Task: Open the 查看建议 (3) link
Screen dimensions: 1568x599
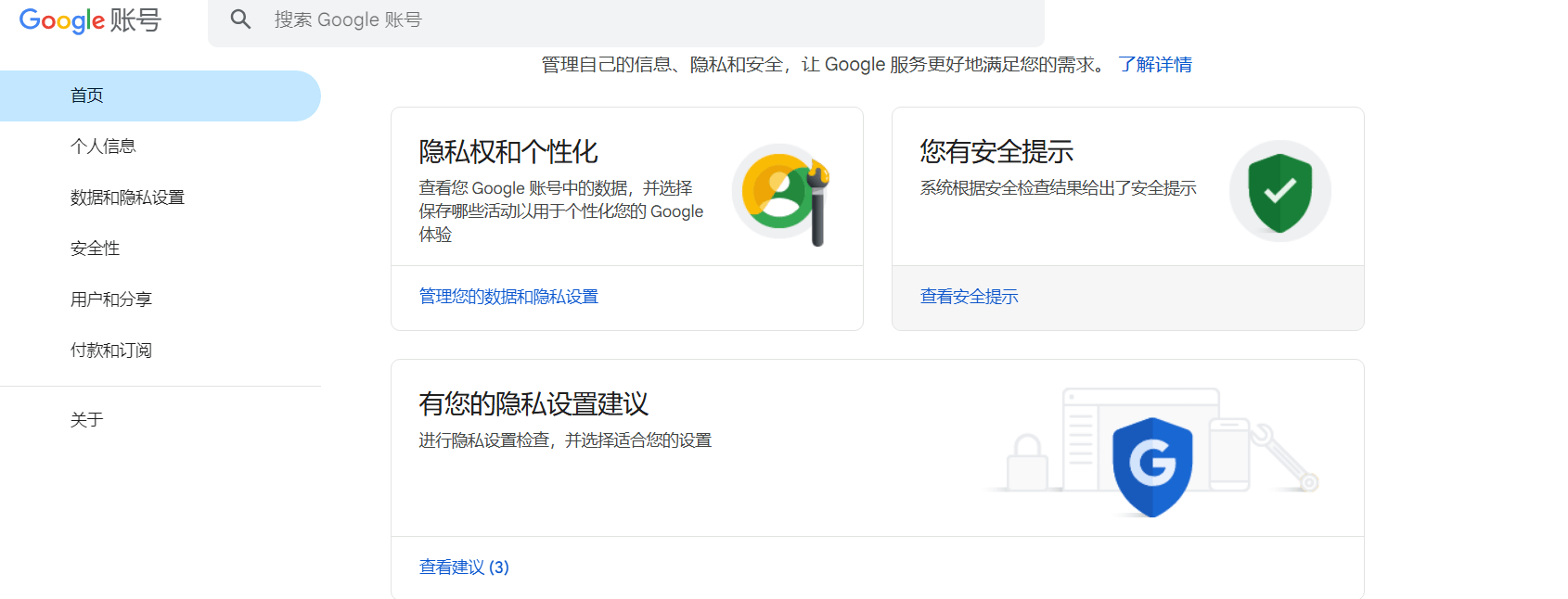Action: (464, 567)
